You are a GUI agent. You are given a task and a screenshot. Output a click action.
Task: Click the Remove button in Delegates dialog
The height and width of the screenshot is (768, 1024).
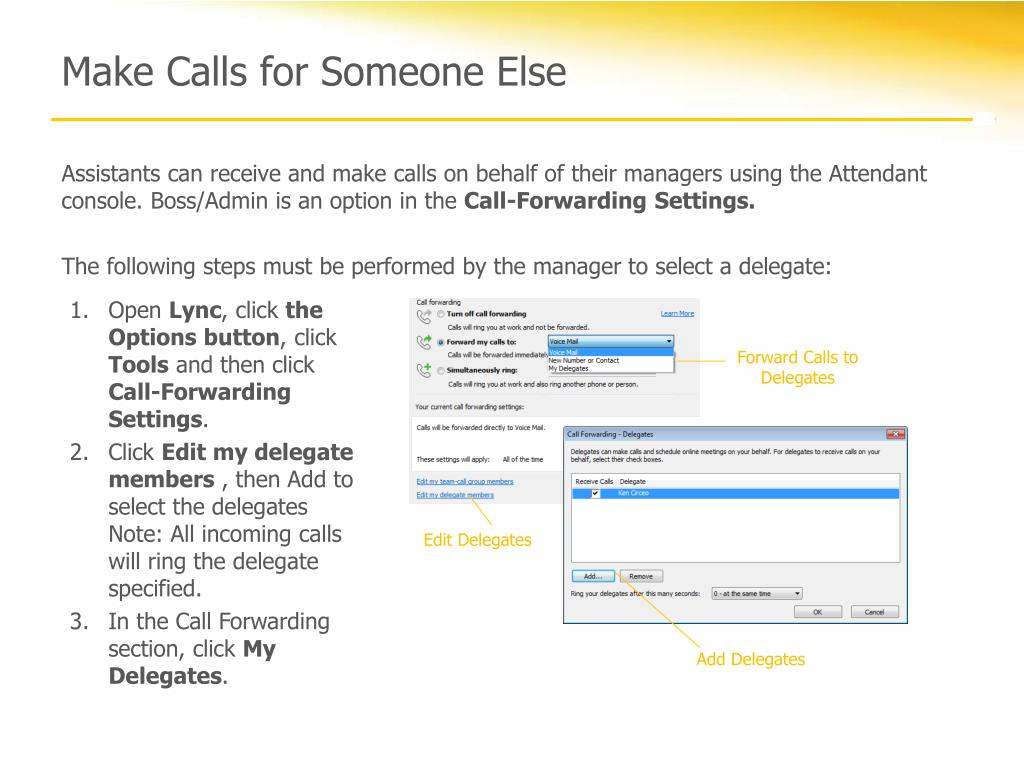641,576
